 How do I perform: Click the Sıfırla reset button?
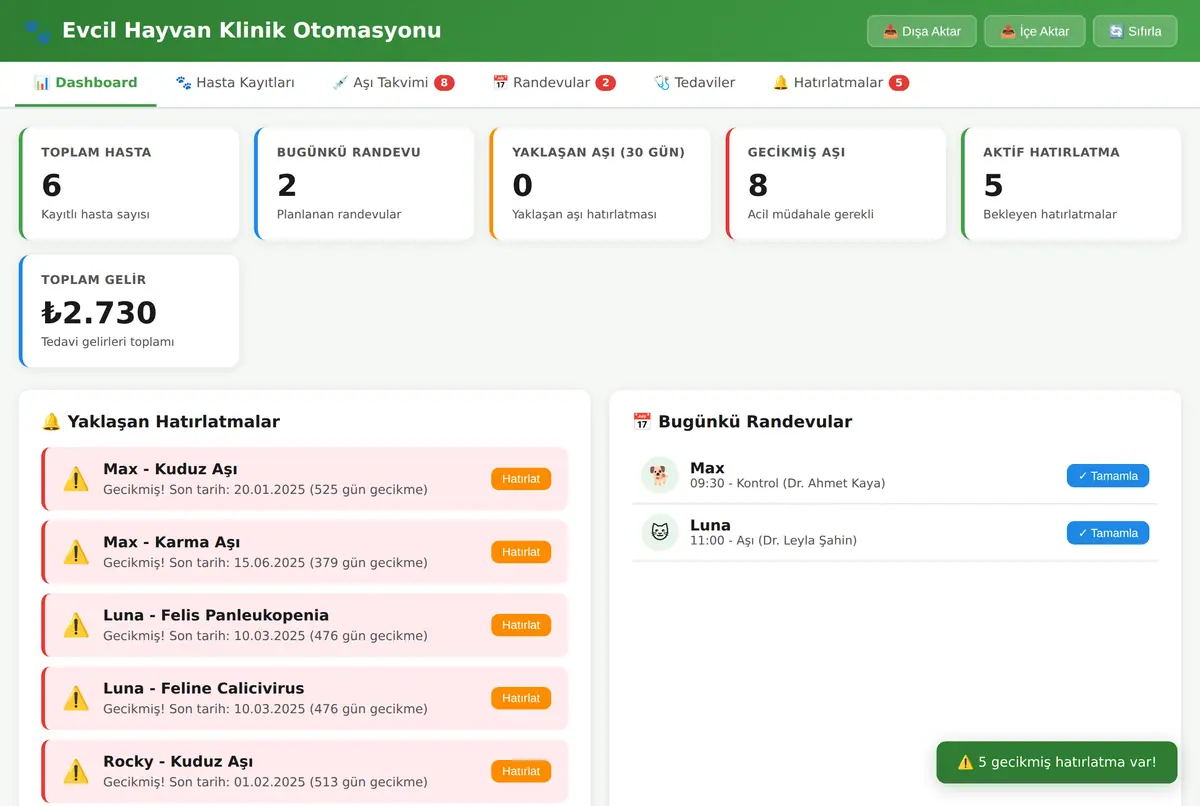[1135, 31]
